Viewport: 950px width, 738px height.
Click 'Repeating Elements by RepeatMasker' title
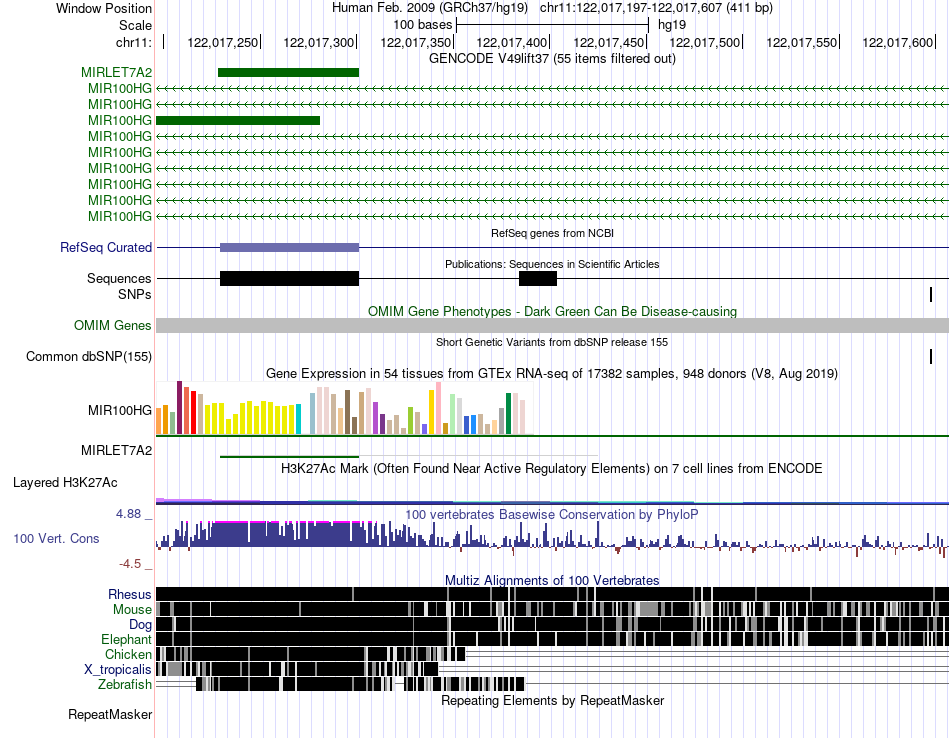tap(553, 701)
